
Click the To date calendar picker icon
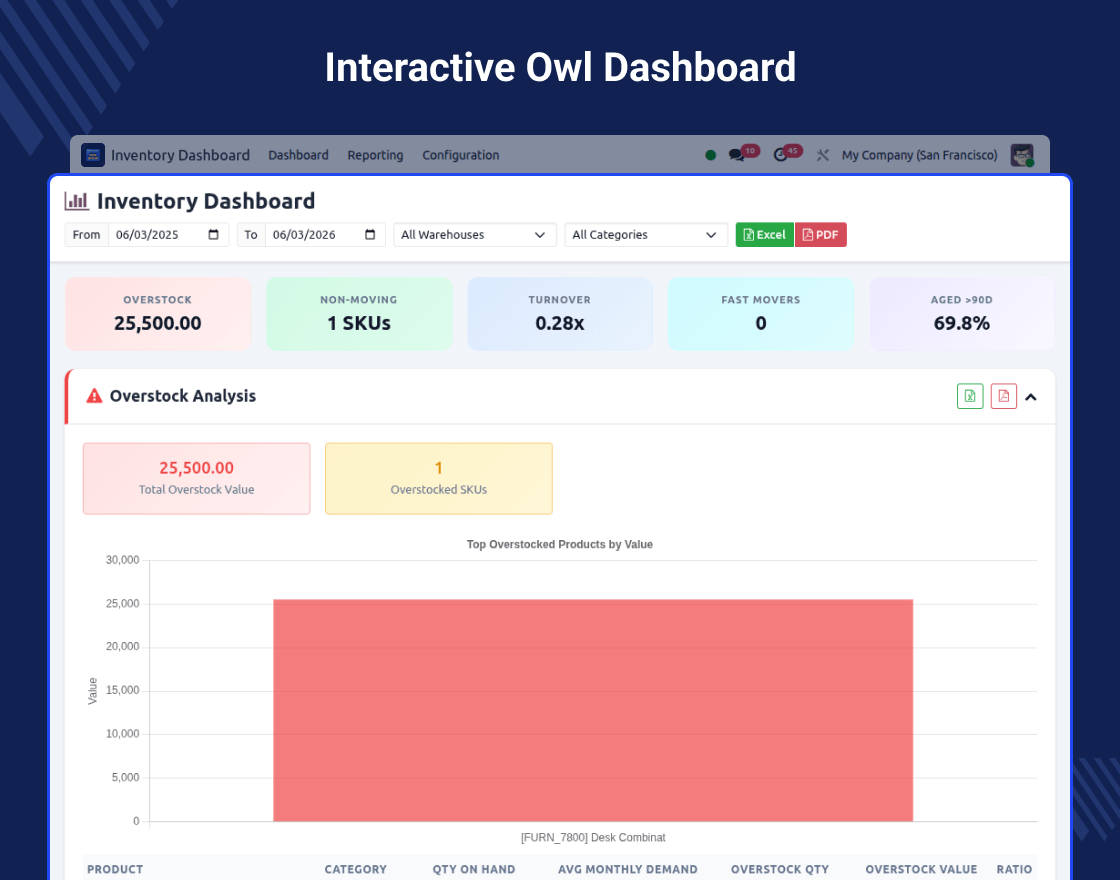pos(370,234)
